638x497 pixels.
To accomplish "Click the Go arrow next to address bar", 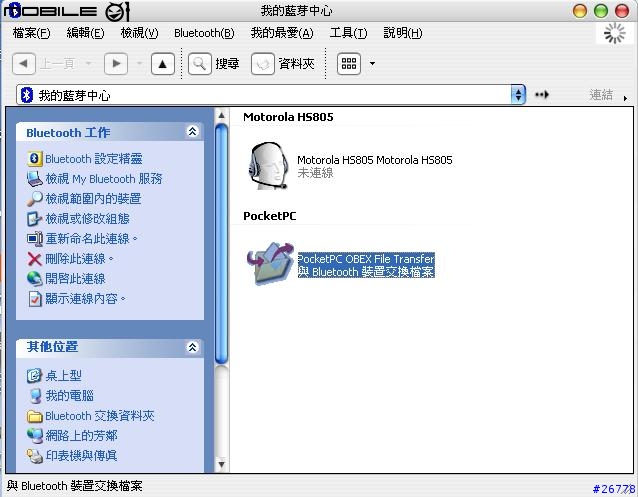I will click(x=542, y=95).
